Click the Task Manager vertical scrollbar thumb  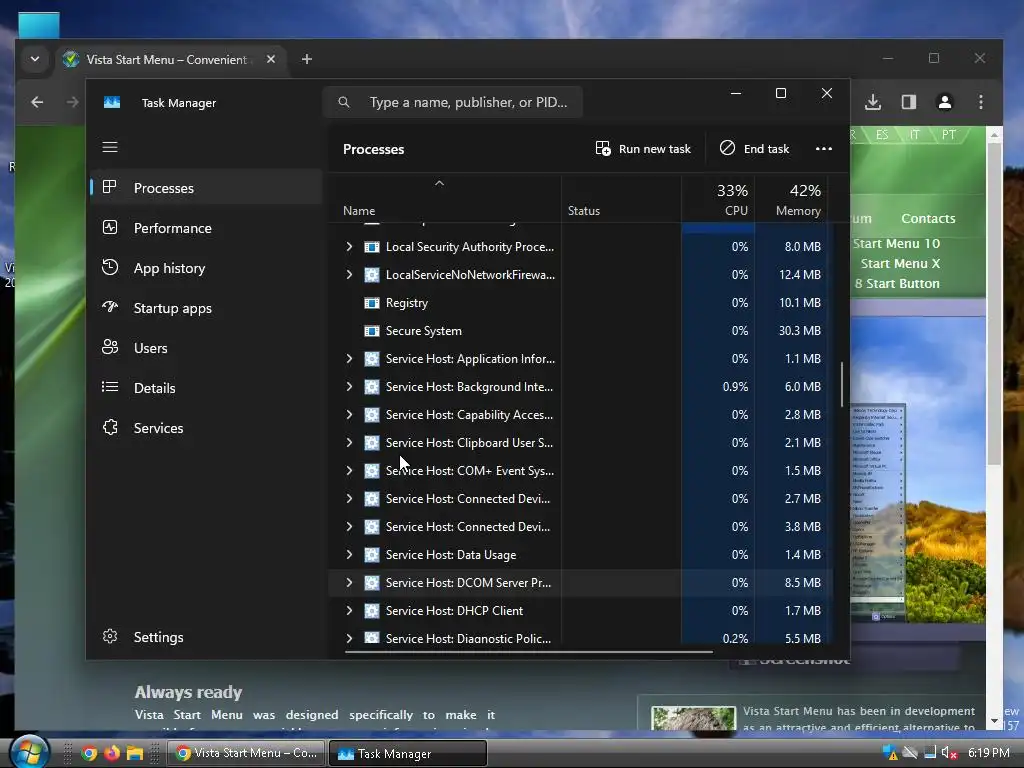click(x=842, y=384)
